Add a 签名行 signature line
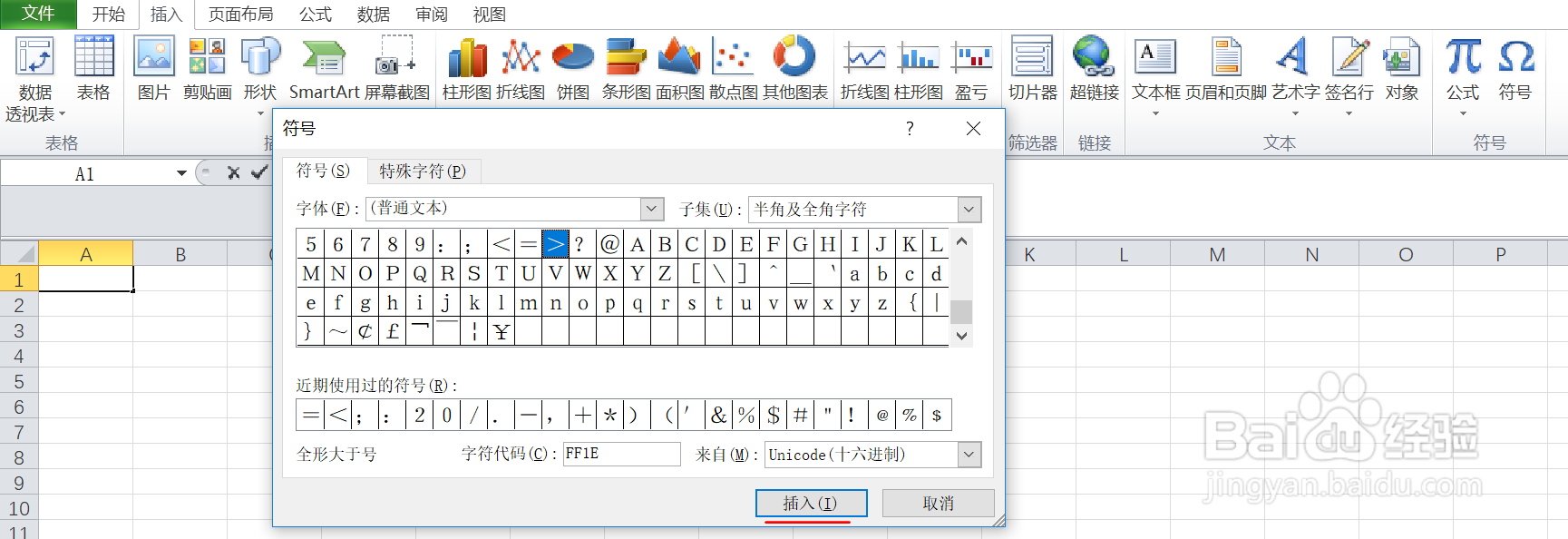 pos(1349,76)
